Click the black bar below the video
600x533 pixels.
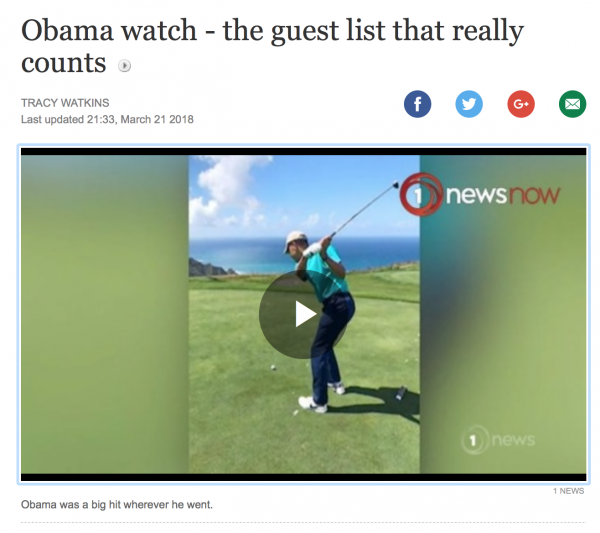point(303,477)
